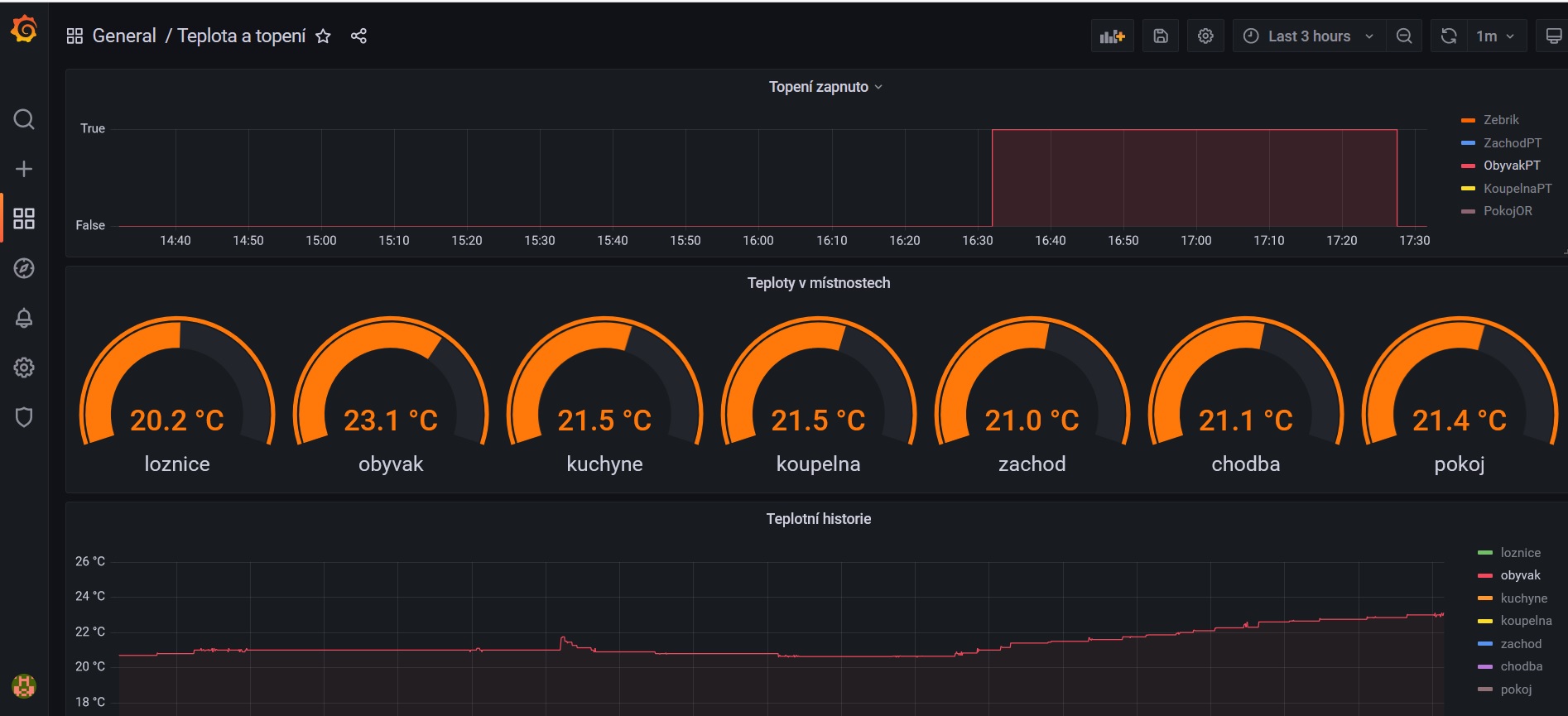The width and height of the screenshot is (1568, 716).
Task: Toggle the loznice series in history legend
Action: pos(1521,553)
